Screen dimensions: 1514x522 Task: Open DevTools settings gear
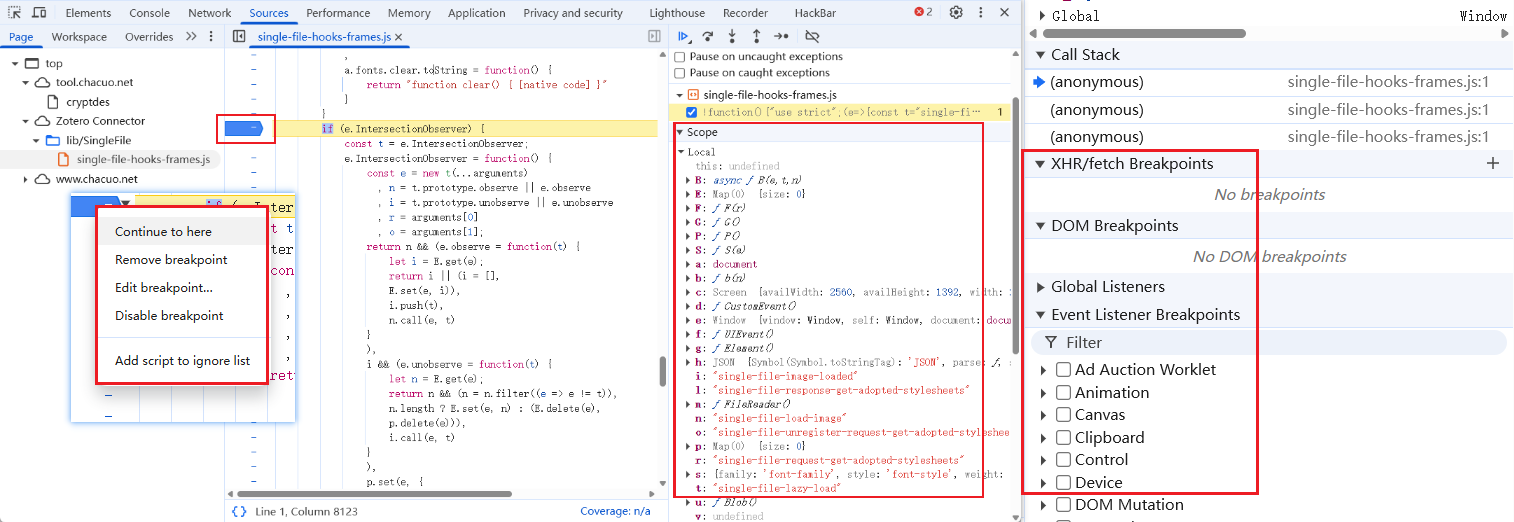(956, 13)
